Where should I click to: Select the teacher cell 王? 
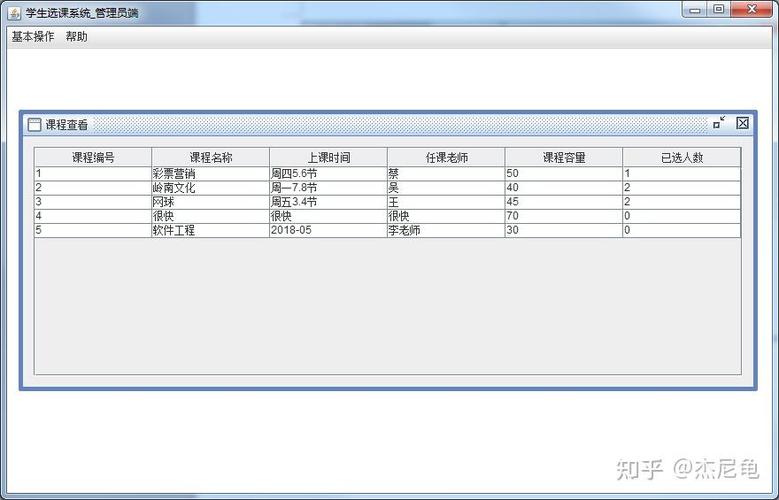click(446, 202)
